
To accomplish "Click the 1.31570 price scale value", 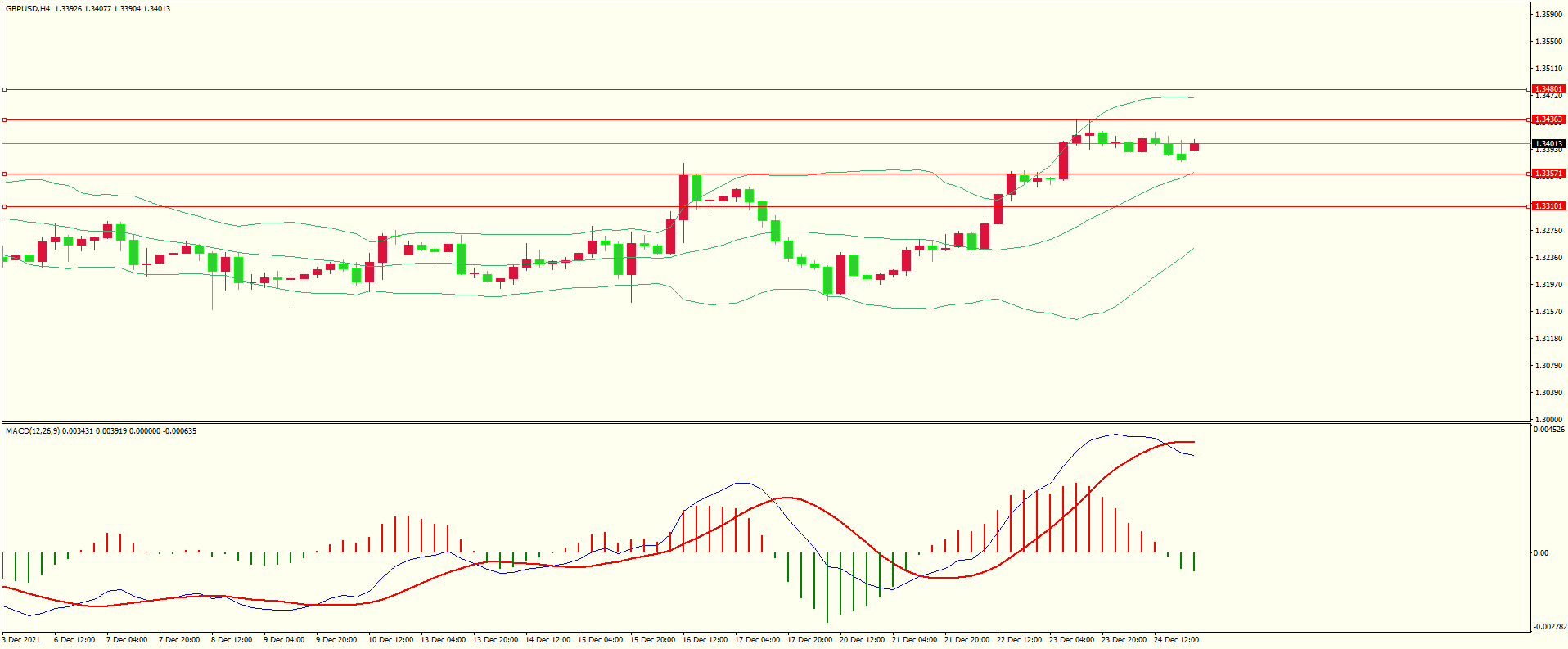I will pos(1549,312).
